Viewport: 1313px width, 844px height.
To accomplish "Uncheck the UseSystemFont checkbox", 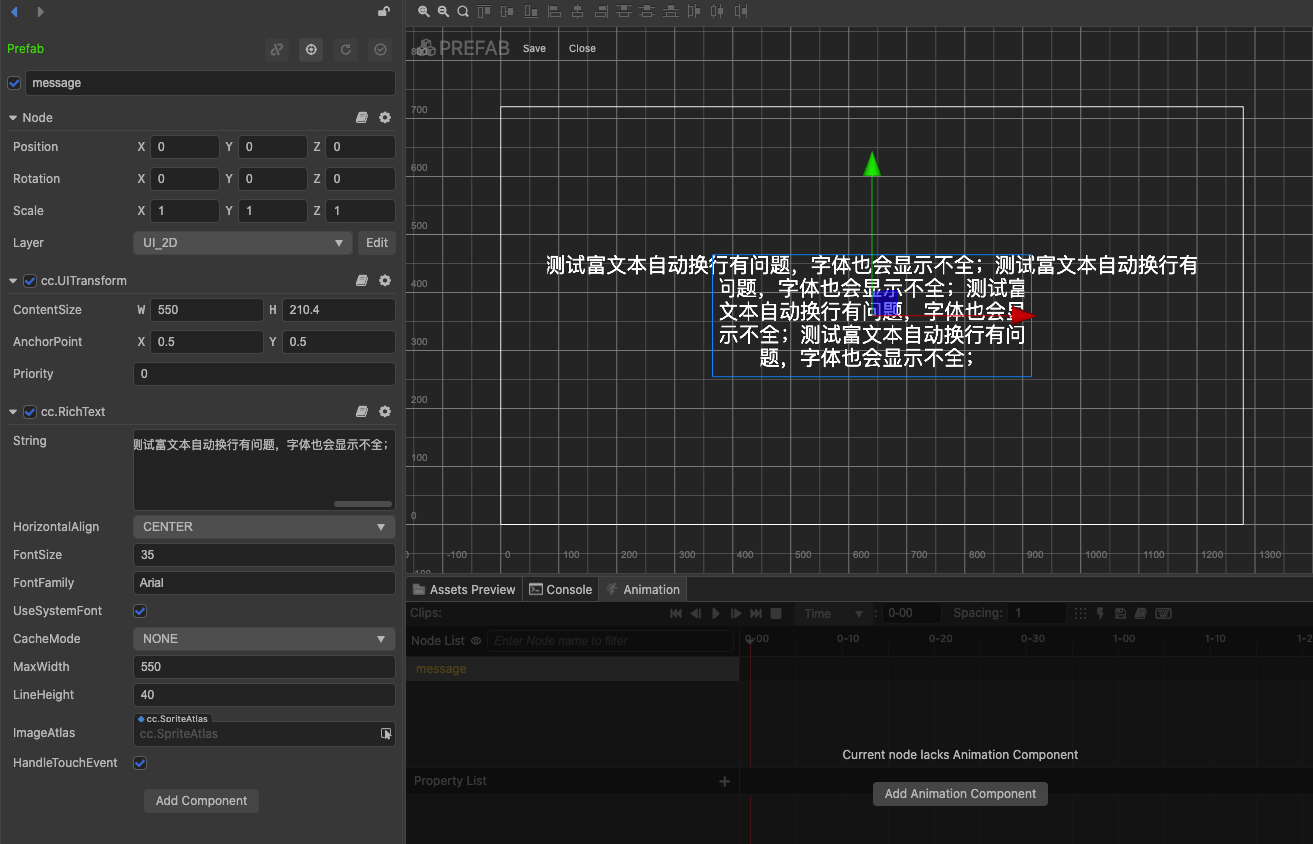I will 140,611.
